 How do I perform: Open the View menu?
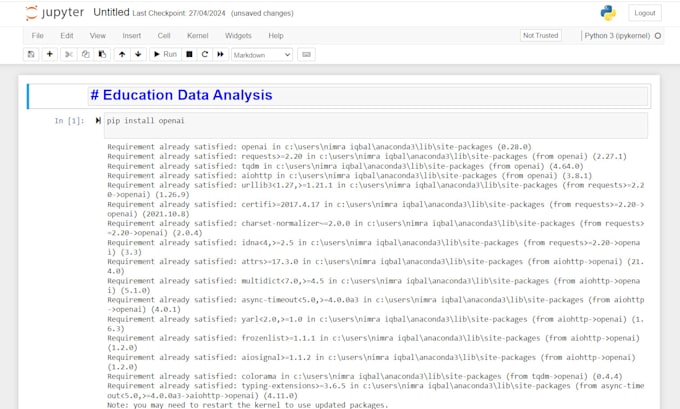[x=98, y=36]
